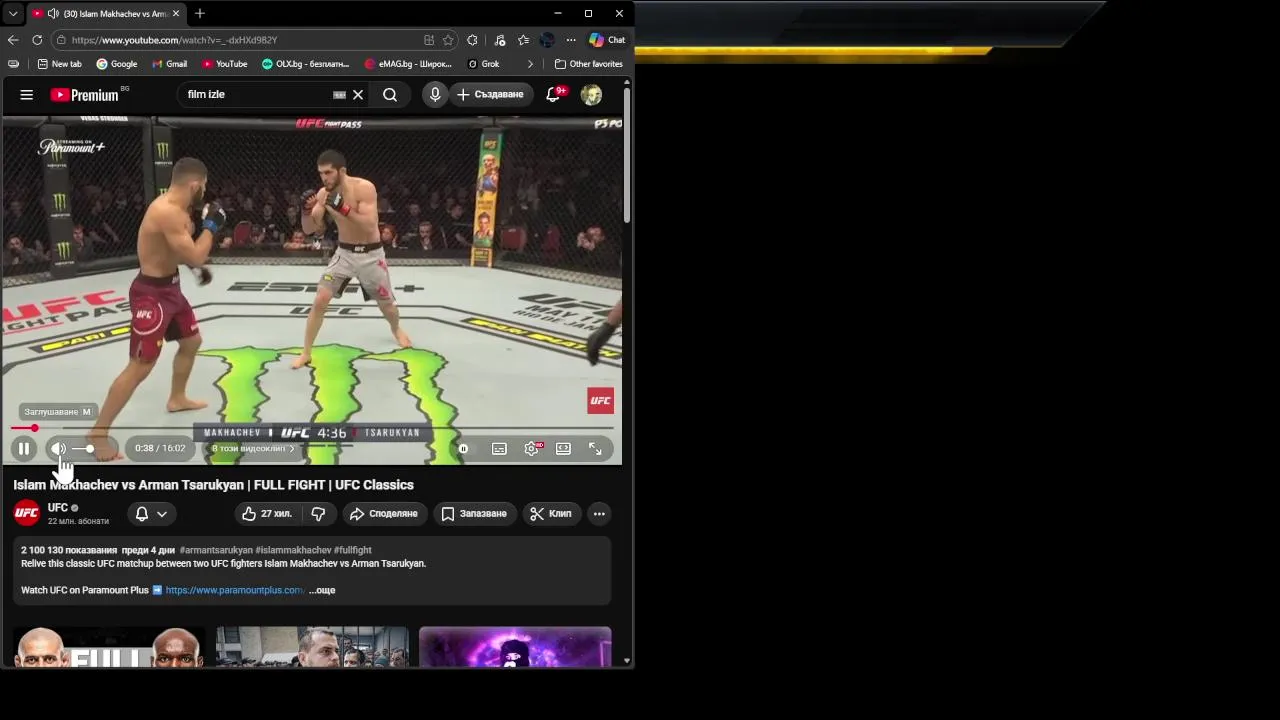Open the eMAG.bg bookmark
The height and width of the screenshot is (720, 1280).
pyautogui.click(x=409, y=64)
